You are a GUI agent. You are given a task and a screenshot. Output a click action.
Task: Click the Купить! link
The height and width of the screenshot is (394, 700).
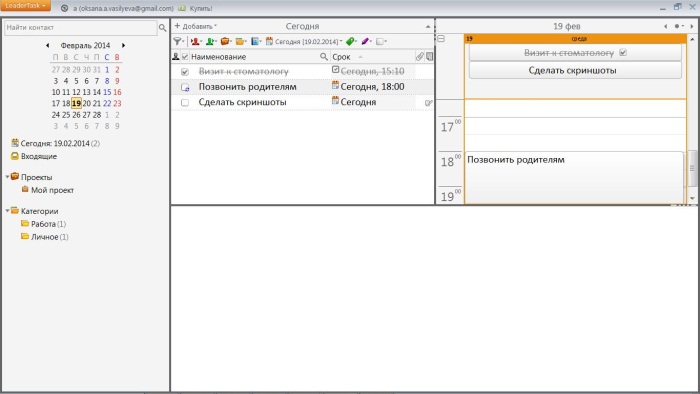click(200, 8)
